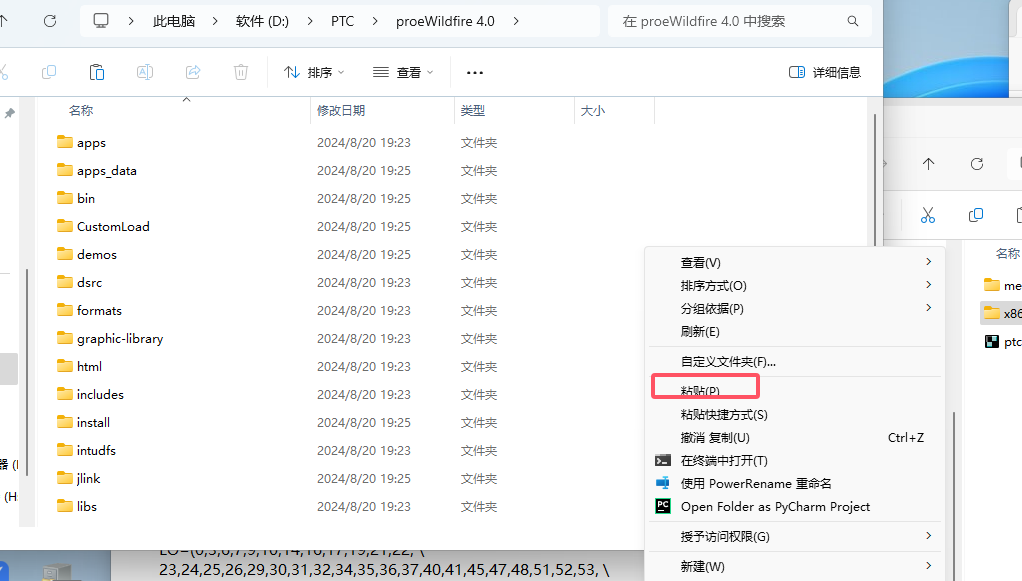This screenshot has width=1022, height=581.
Task: Click the 在 proeWildfire 4.0 中搜索 search box
Action: coord(740,21)
